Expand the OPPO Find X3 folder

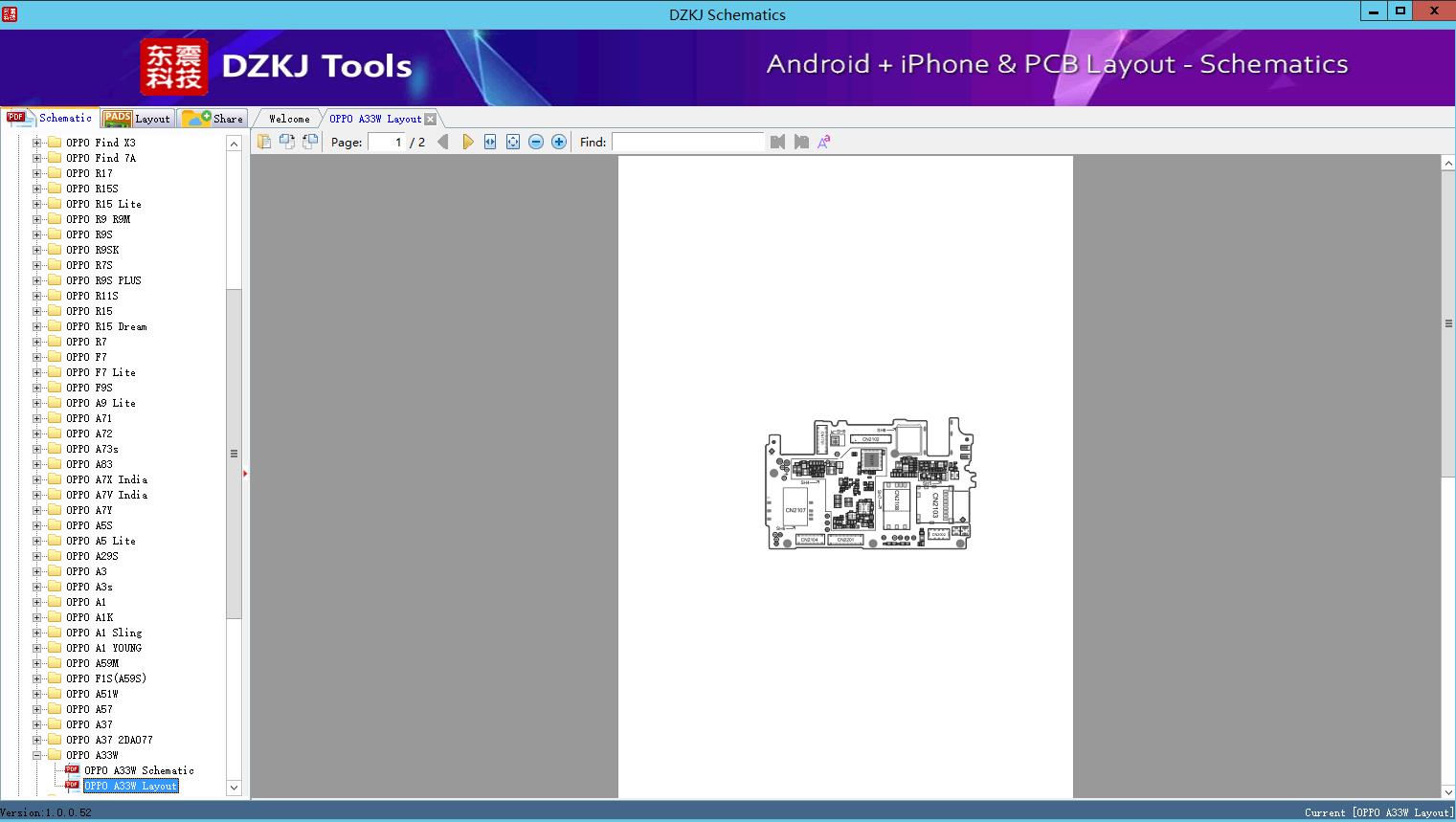click(37, 143)
